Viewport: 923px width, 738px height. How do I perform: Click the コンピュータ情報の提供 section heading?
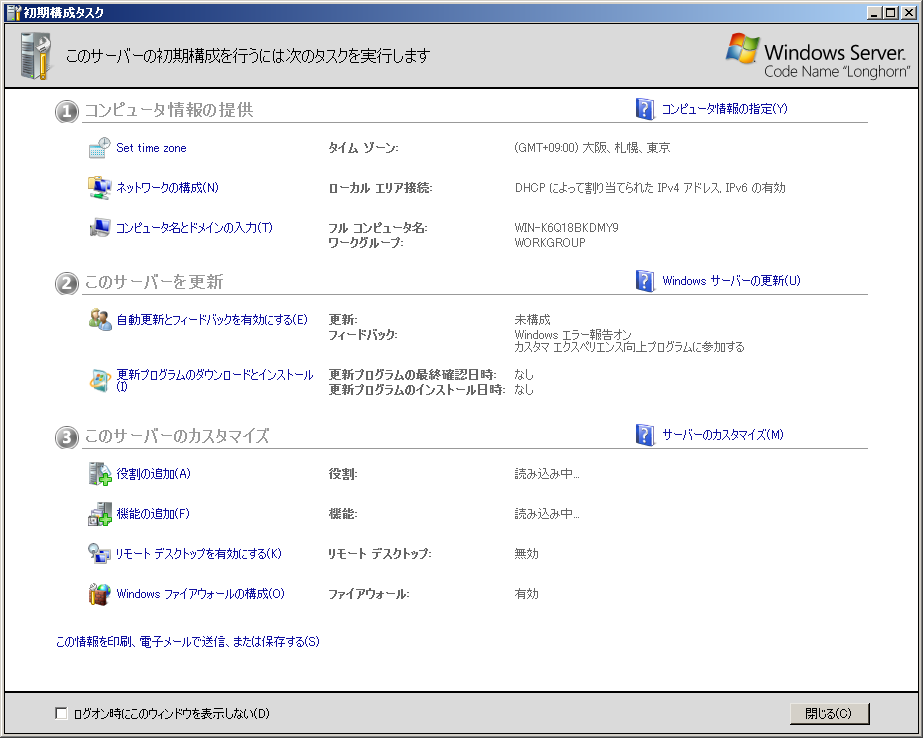169,110
